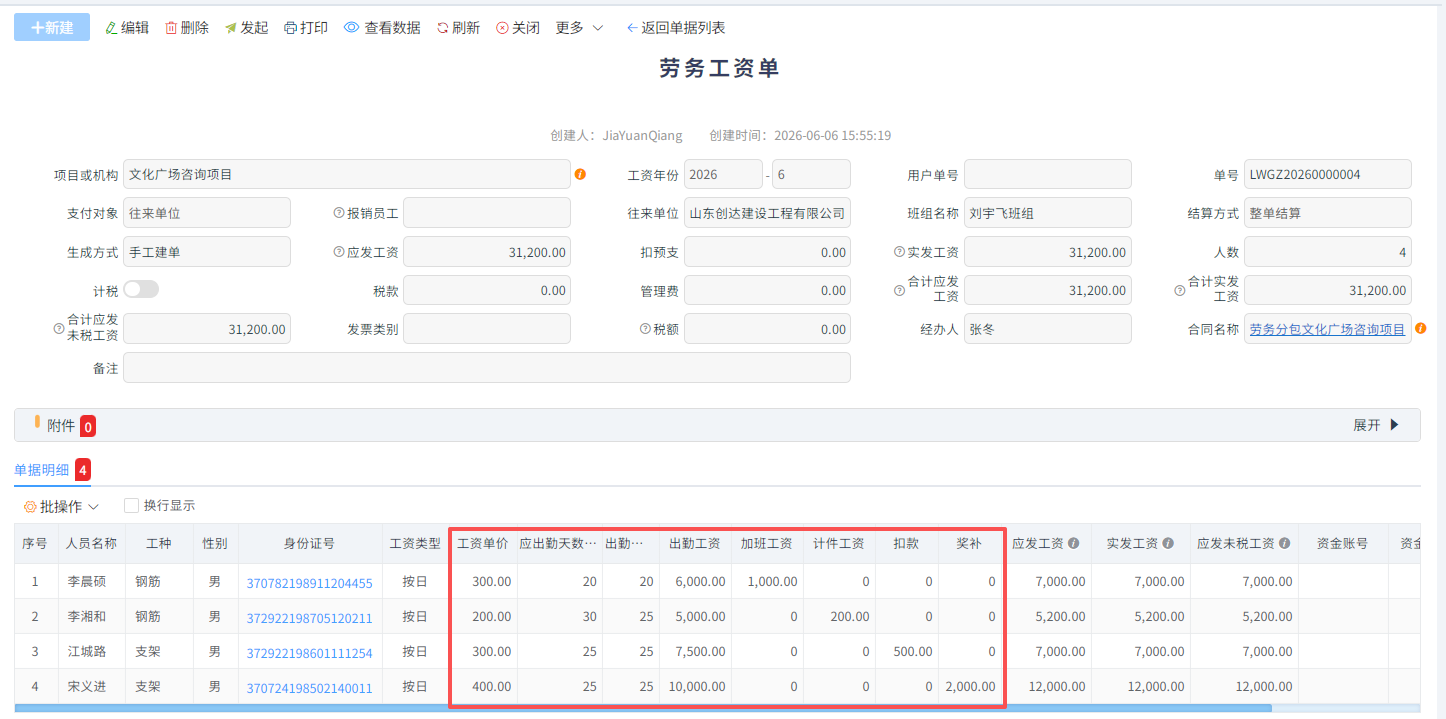Open the 更多 dropdown menu

(x=580, y=28)
